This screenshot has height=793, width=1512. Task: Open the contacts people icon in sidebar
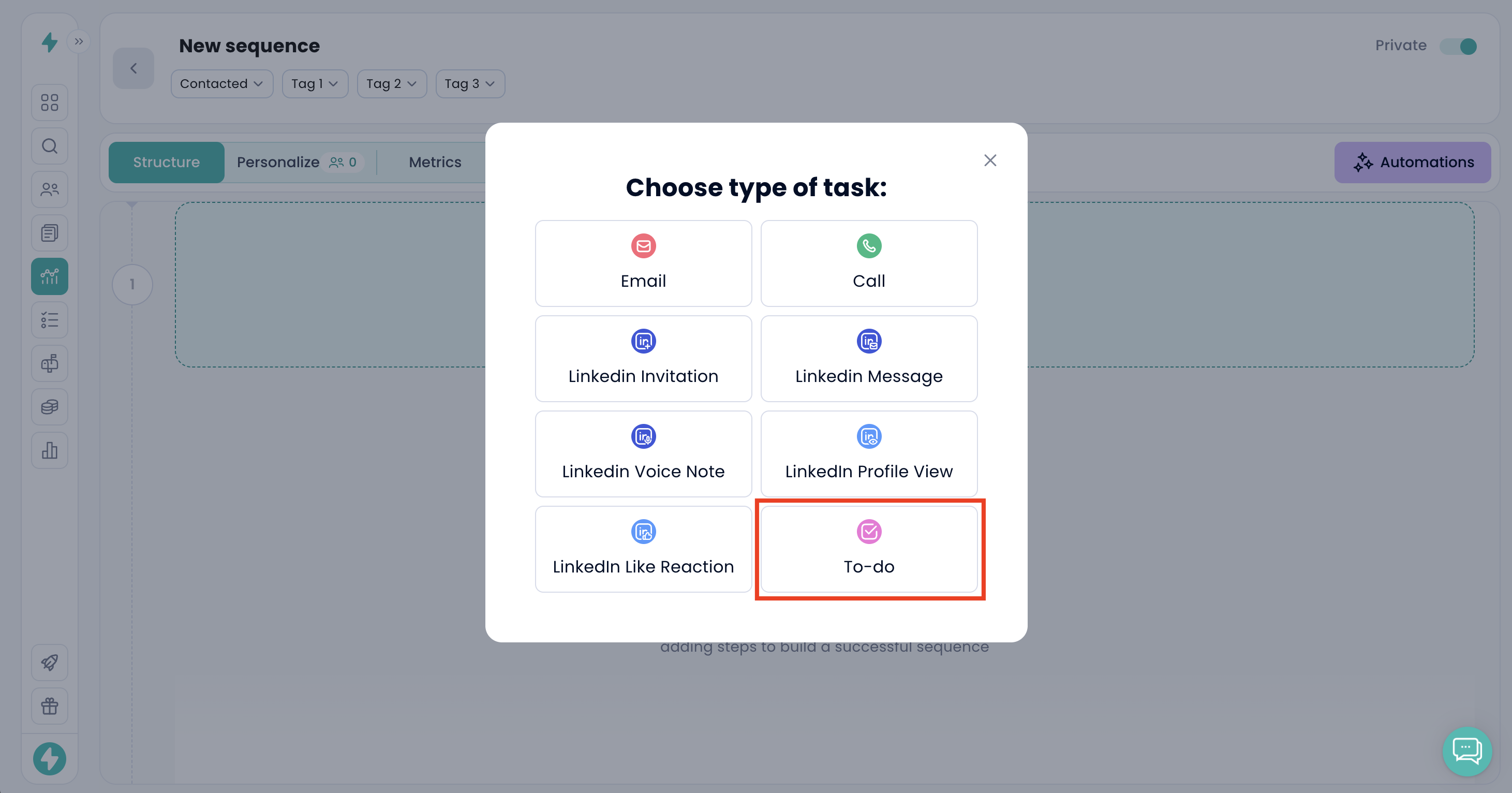pos(49,189)
